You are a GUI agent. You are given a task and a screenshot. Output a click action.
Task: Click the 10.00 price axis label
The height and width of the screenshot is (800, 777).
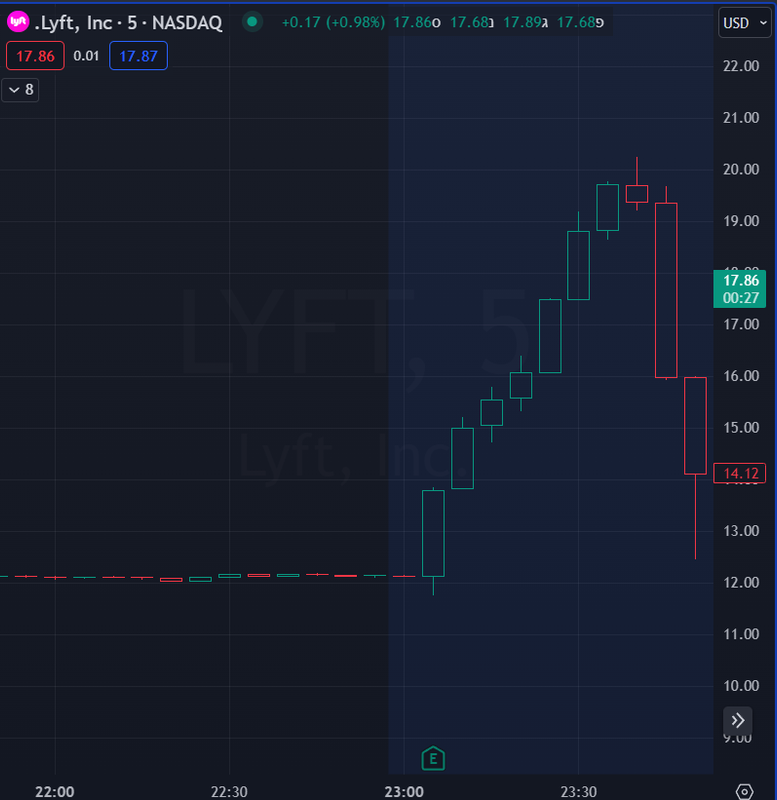point(741,686)
